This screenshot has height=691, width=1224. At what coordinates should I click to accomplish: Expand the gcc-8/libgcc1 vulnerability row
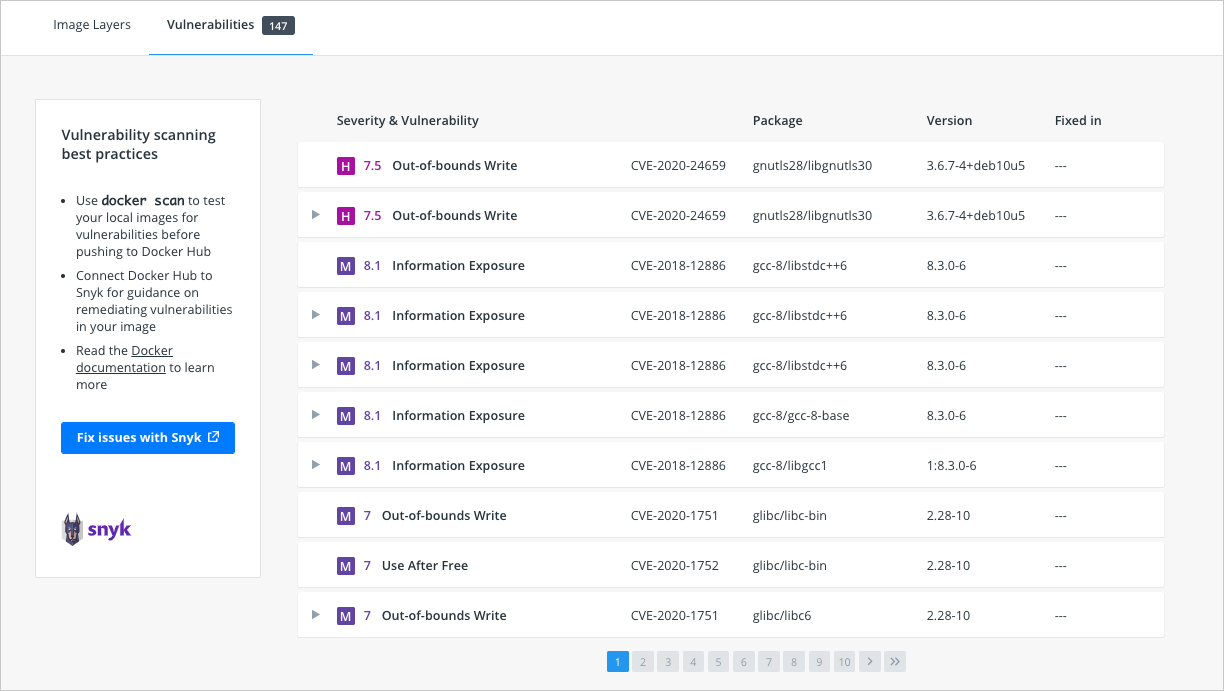click(316, 465)
